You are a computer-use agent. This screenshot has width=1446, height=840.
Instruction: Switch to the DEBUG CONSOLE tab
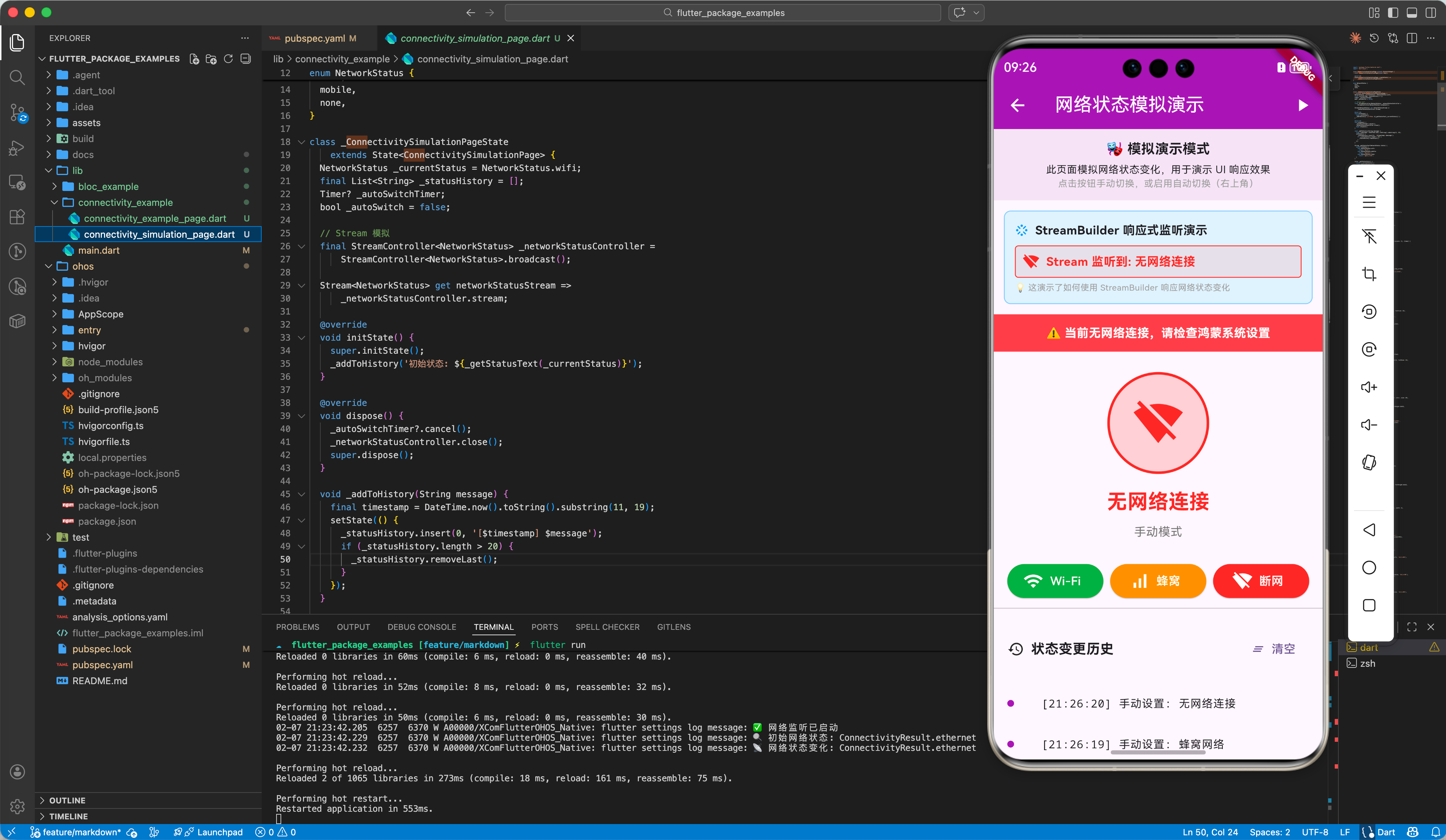tap(421, 627)
